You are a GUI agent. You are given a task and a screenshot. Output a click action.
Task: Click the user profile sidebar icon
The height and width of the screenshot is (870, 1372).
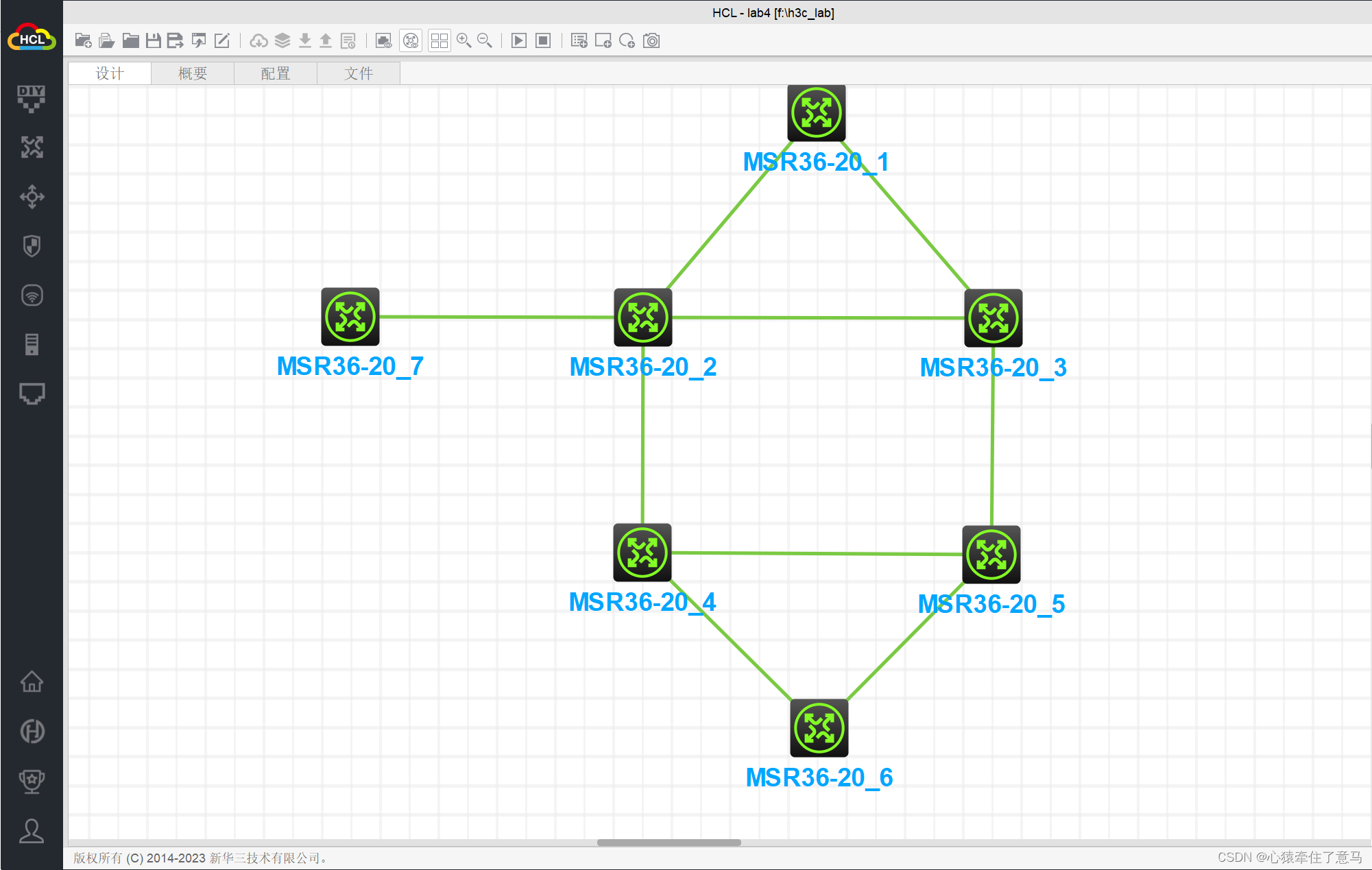point(32,831)
